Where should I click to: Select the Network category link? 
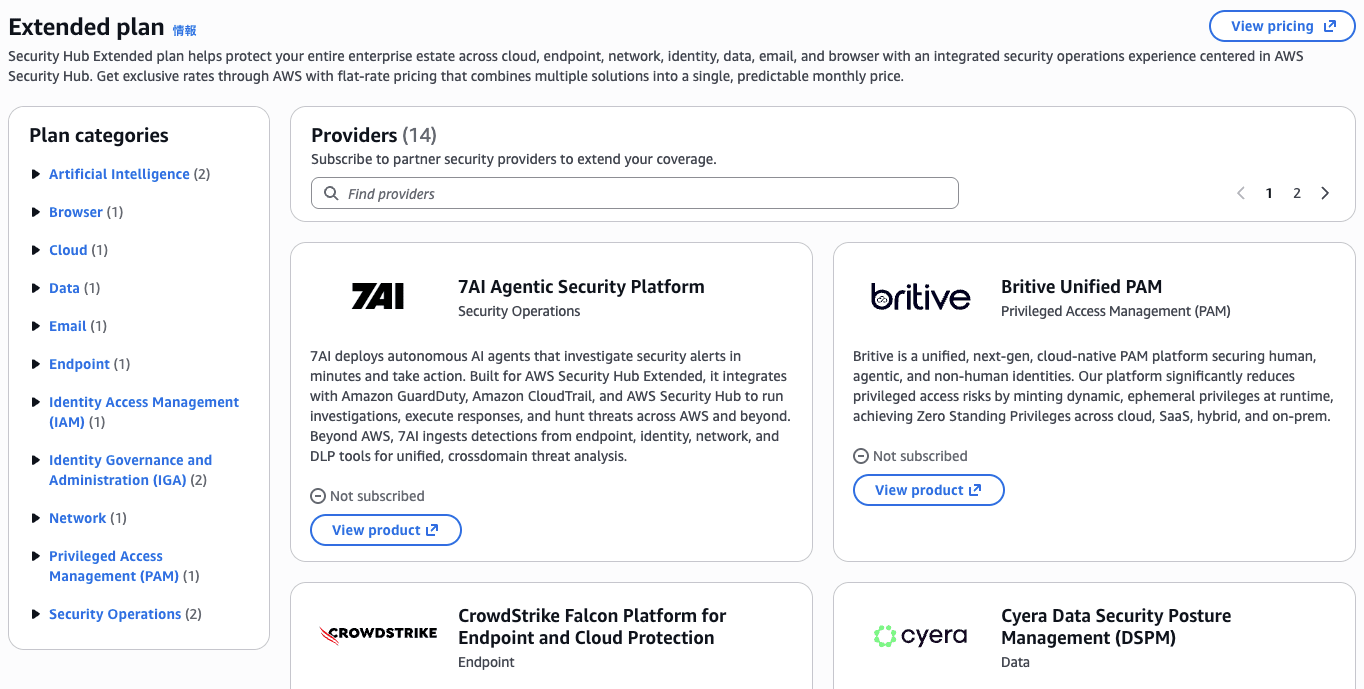[77, 518]
